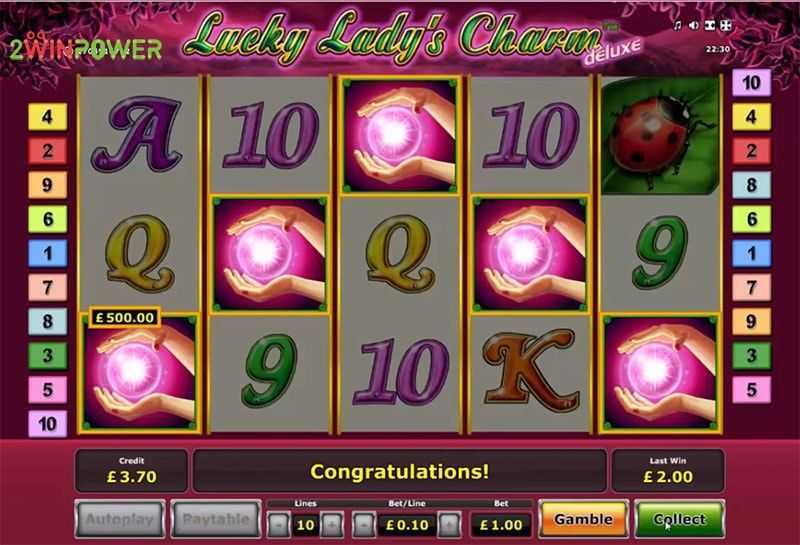
Task: Click the crystal ball in bottom-right reel
Action: pyautogui.click(x=661, y=373)
